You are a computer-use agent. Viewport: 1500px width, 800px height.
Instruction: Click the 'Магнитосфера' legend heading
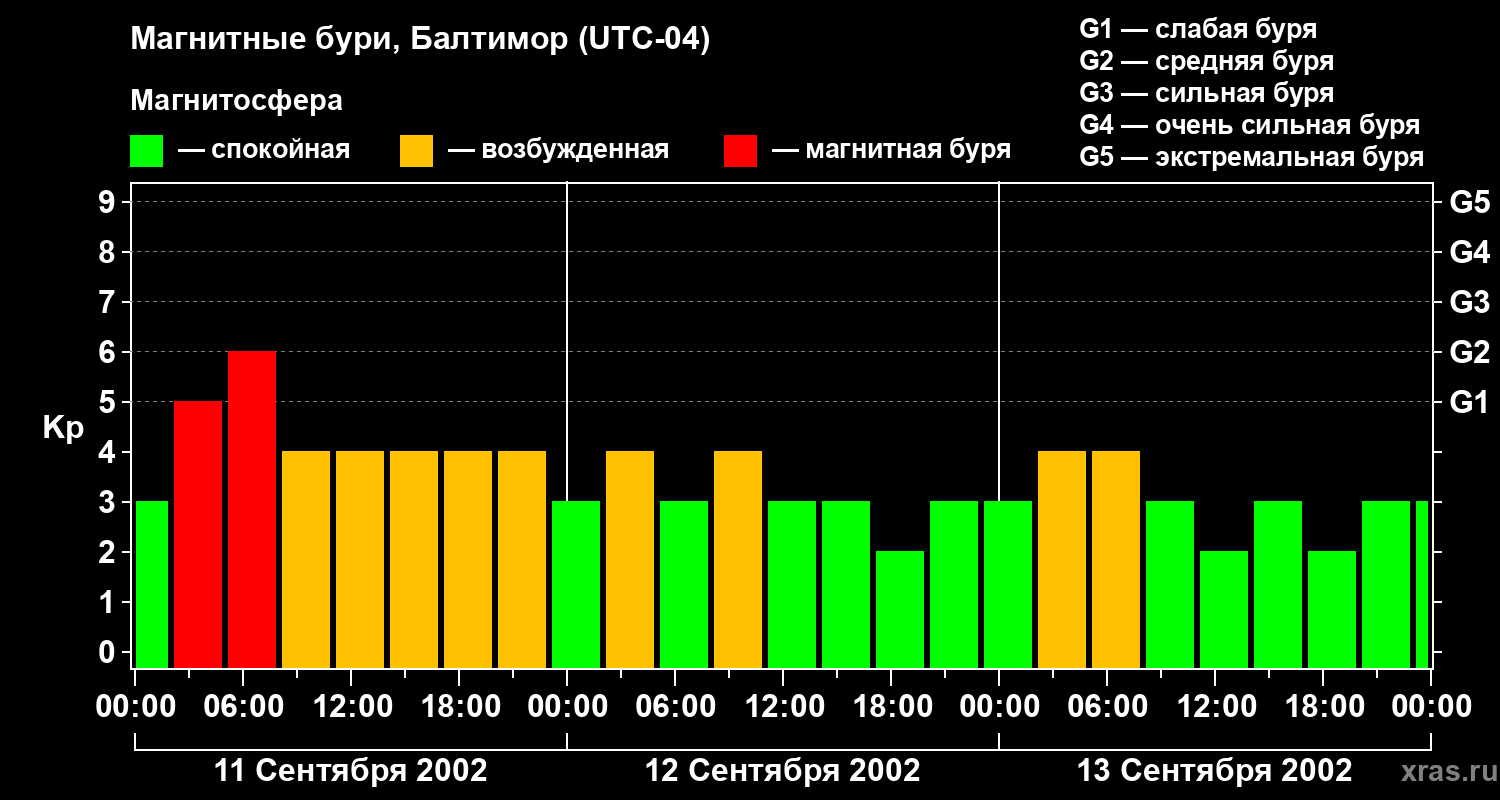236,101
